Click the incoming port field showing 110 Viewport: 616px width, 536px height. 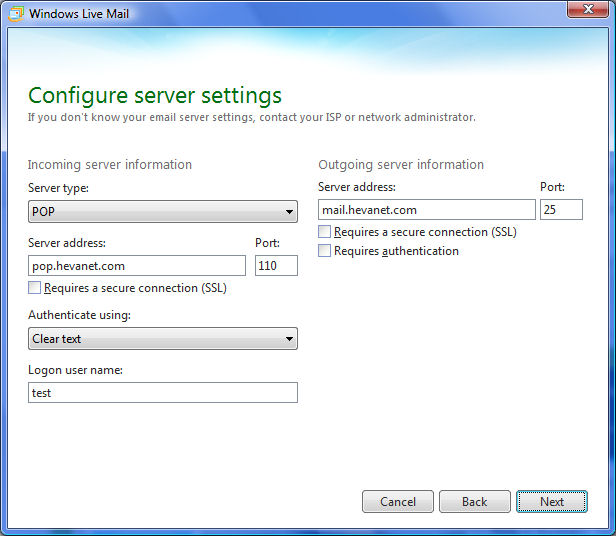(x=276, y=266)
